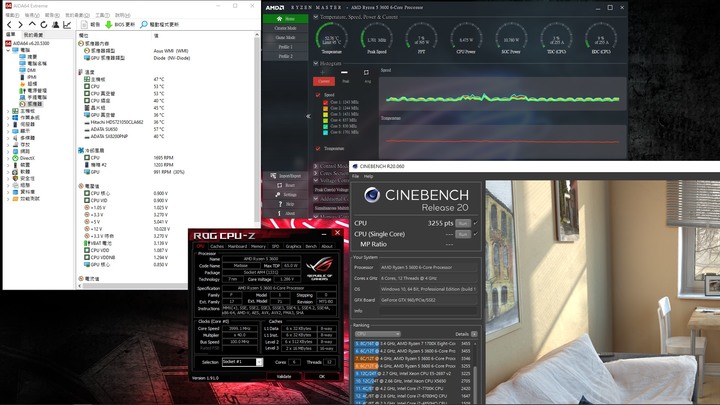This screenshot has width=720, height=405.
Task: Click Import/Export in Ryzen Master
Action: (x=286, y=176)
